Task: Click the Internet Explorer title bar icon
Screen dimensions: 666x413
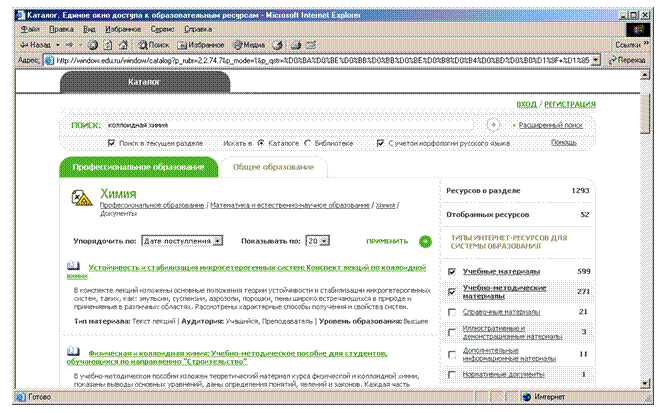Action: [x=20, y=15]
